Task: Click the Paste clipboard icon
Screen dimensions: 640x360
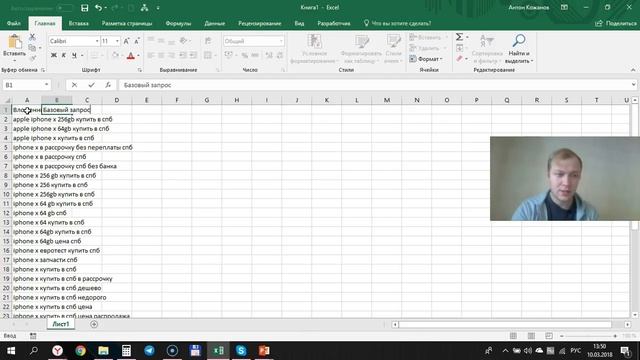Action: coord(15,42)
